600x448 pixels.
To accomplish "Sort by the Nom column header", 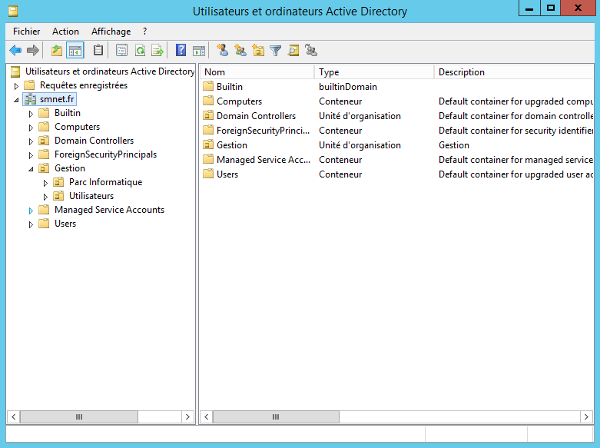I will pyautogui.click(x=257, y=72).
